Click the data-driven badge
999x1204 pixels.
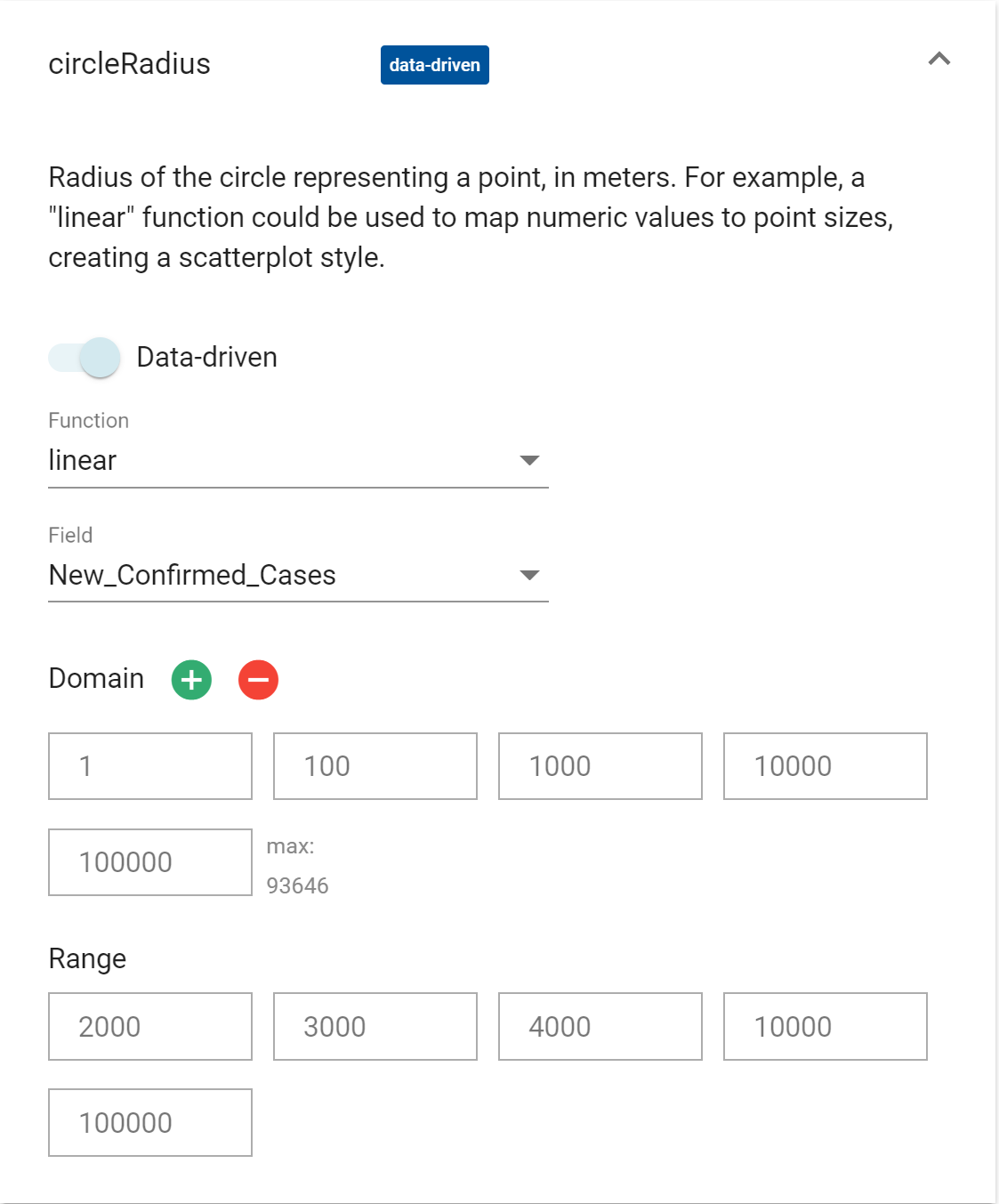point(434,65)
